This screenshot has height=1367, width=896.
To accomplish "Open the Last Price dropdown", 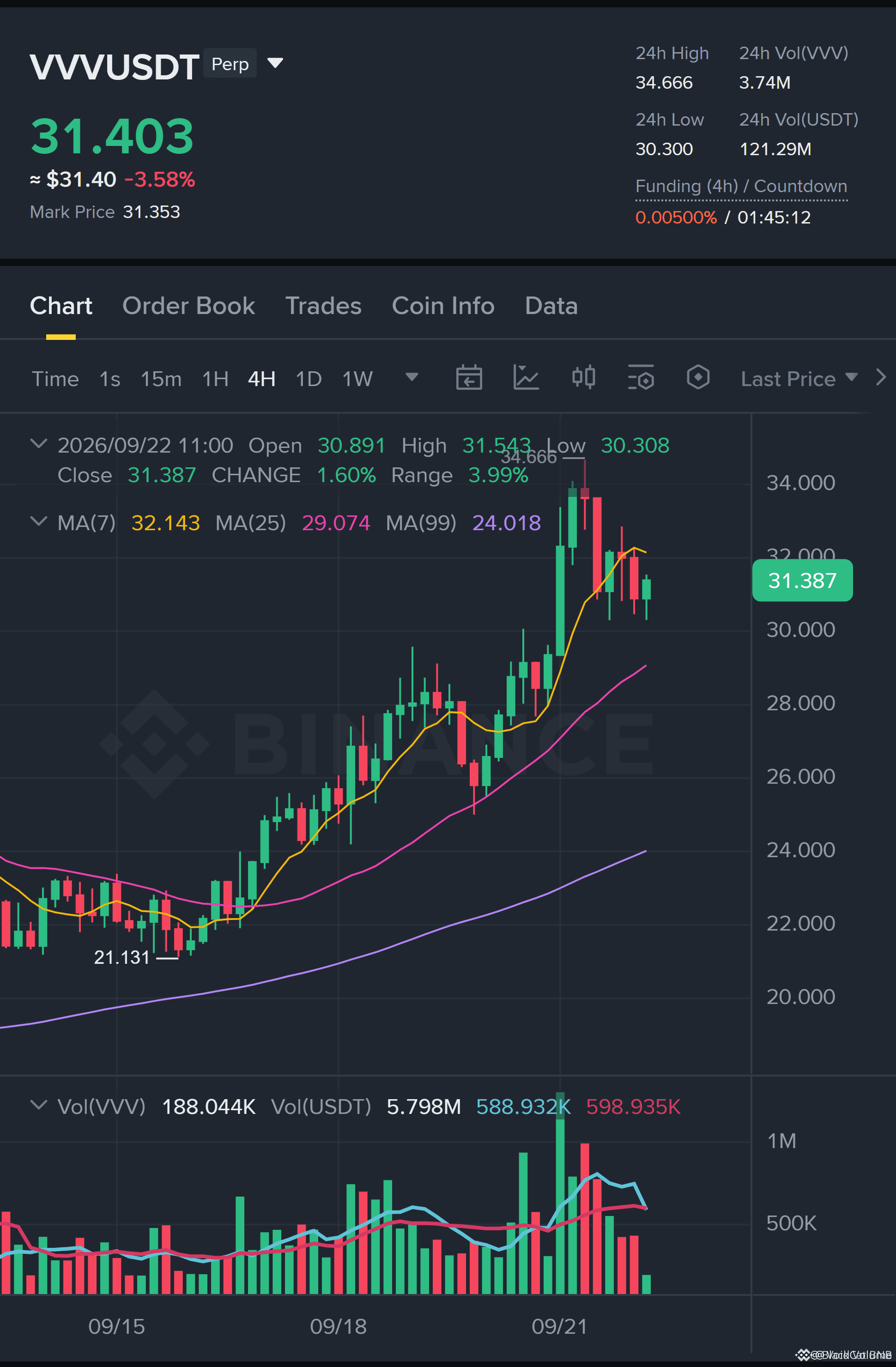I will [799, 379].
